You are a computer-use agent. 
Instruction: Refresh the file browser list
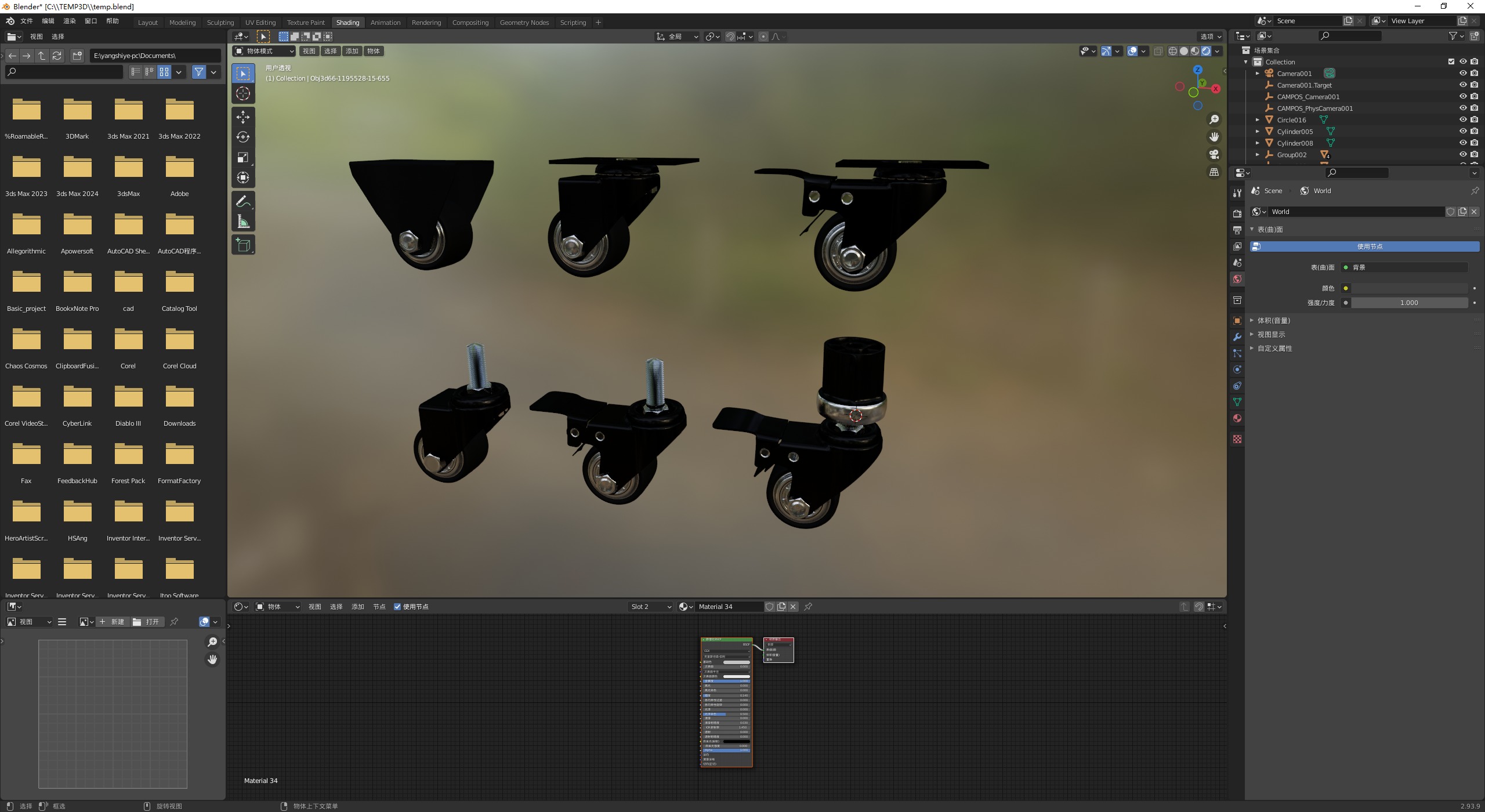point(57,56)
